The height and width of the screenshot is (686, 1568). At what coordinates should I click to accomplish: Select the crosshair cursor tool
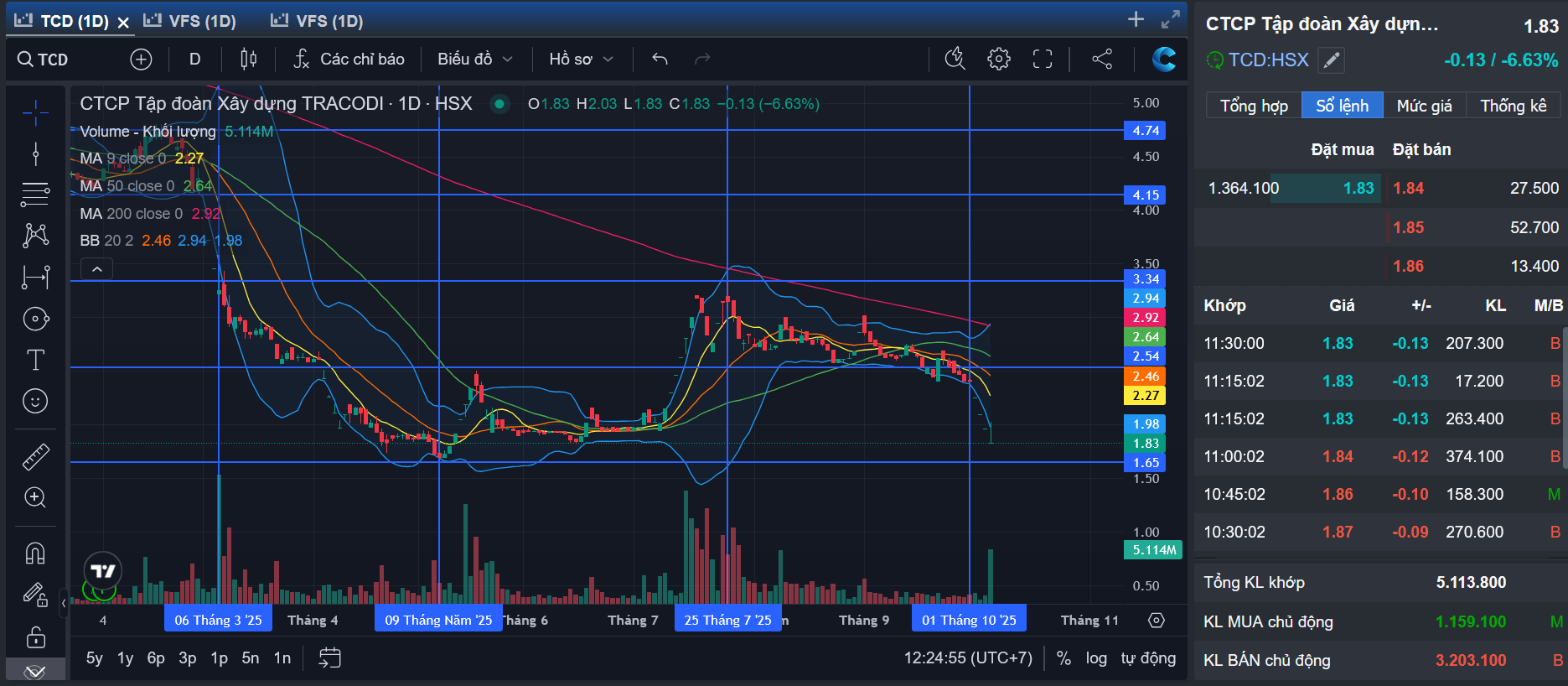[x=35, y=112]
